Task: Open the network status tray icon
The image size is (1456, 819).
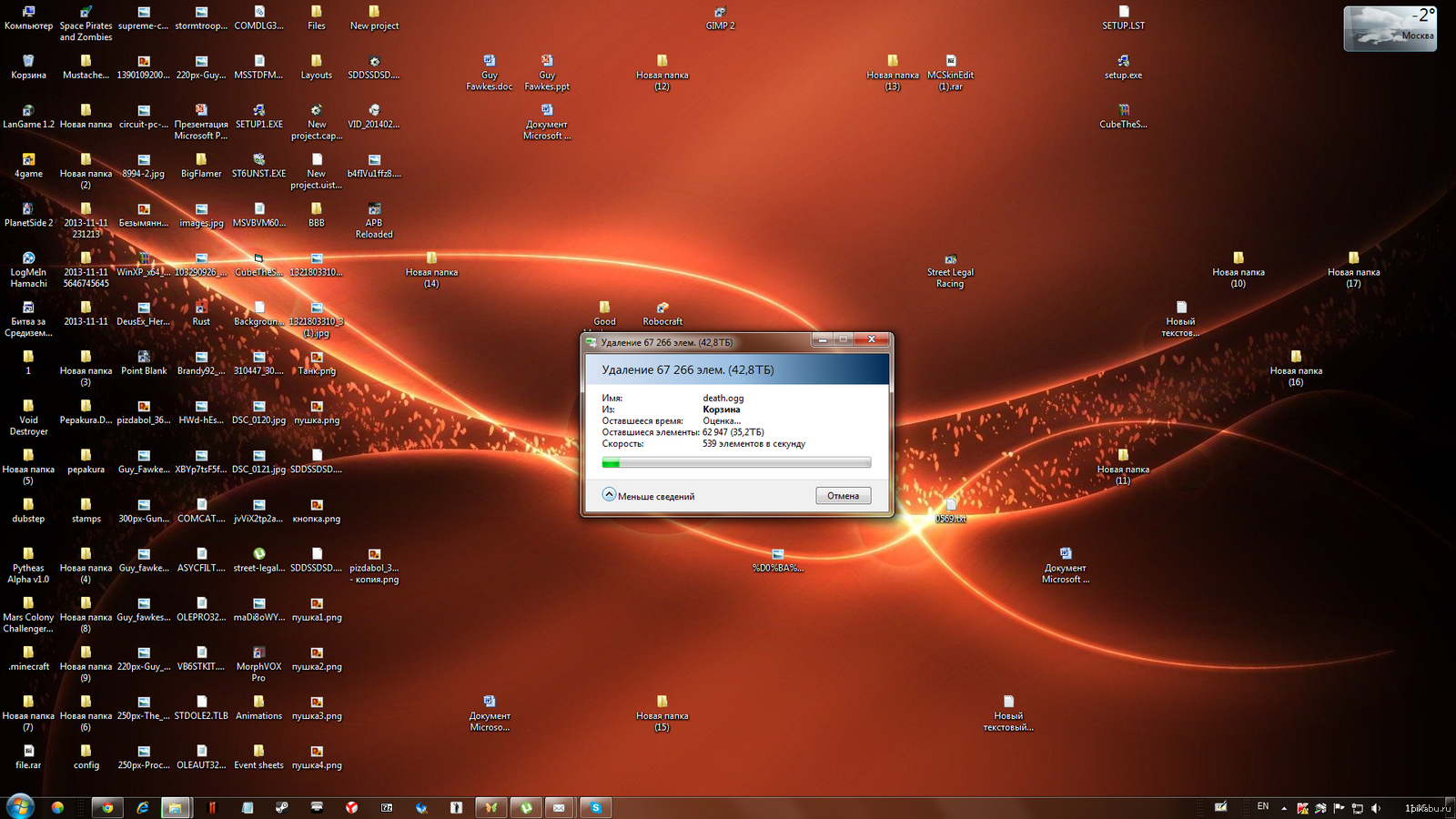Action: pos(1357,808)
